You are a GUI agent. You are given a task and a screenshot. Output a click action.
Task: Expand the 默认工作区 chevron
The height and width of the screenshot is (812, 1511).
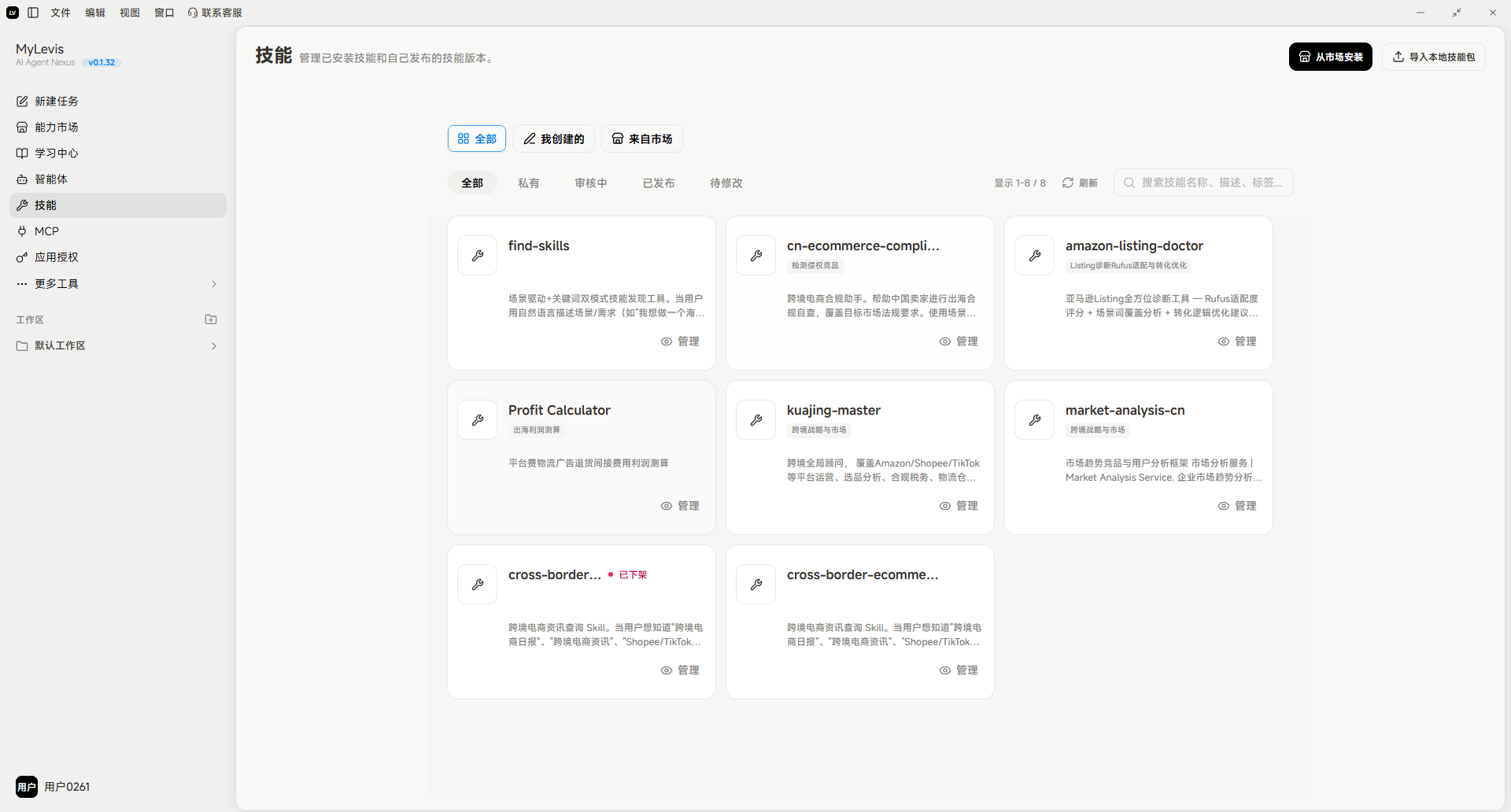pyautogui.click(x=214, y=346)
